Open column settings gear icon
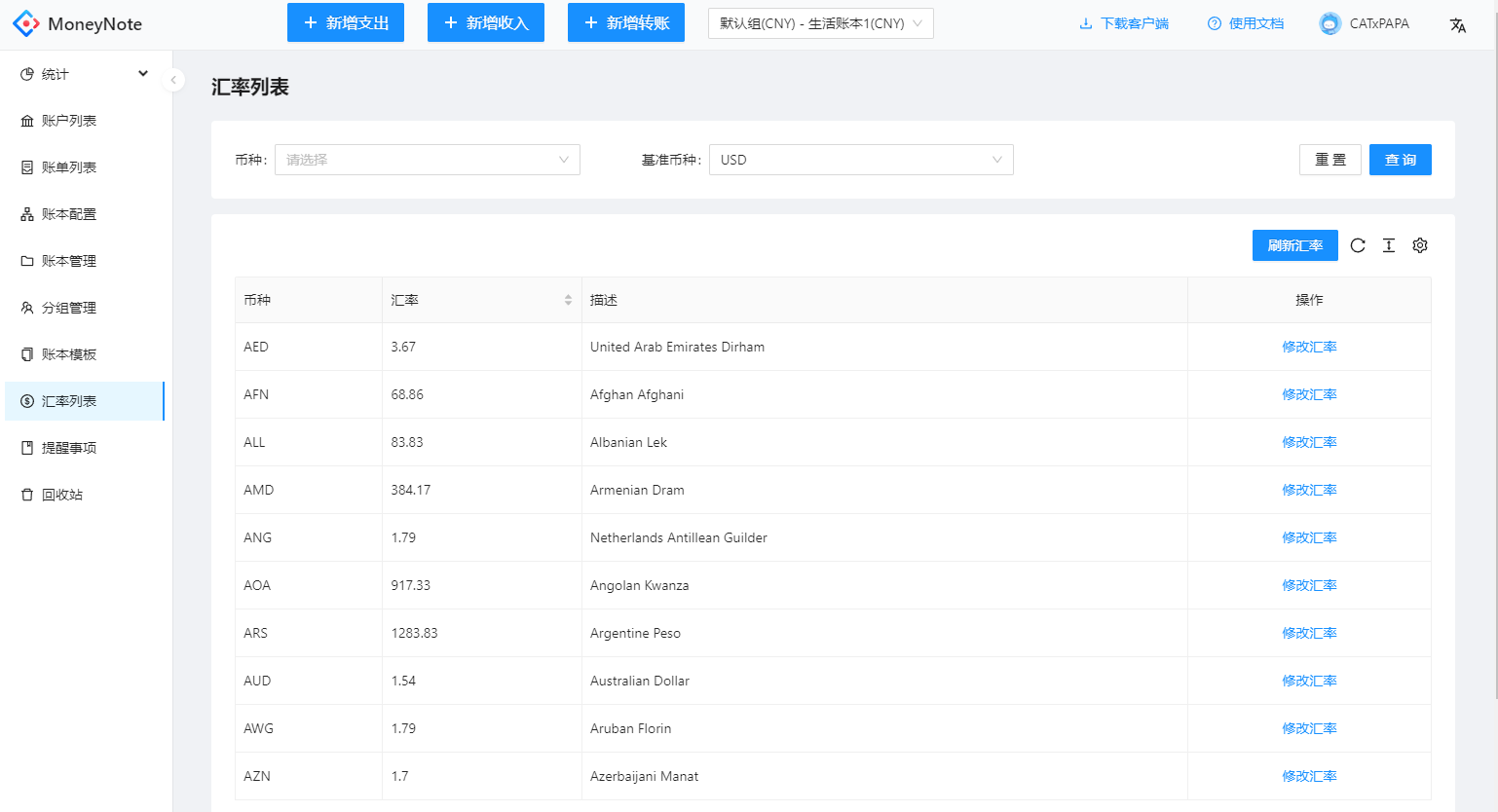The image size is (1498, 812). [1420, 245]
